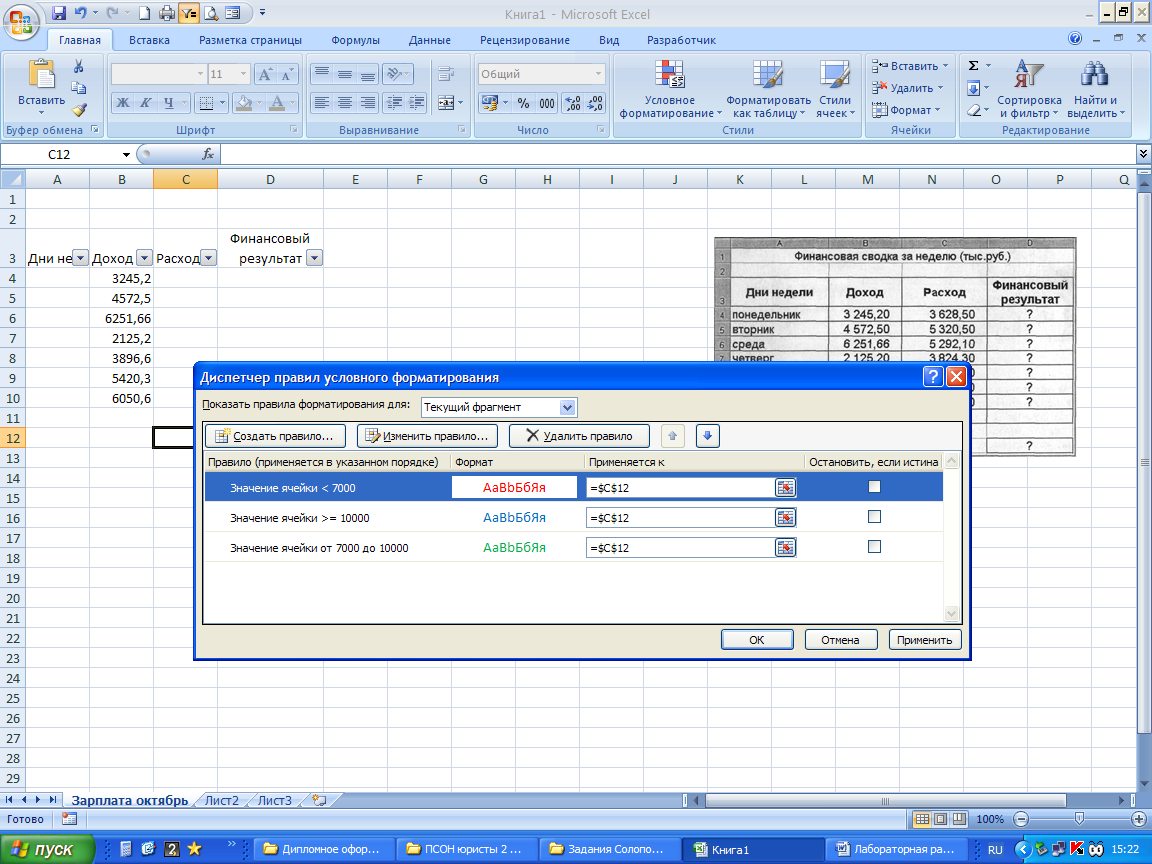
Task: Open filter dropdown for Расход column
Action: (x=209, y=258)
